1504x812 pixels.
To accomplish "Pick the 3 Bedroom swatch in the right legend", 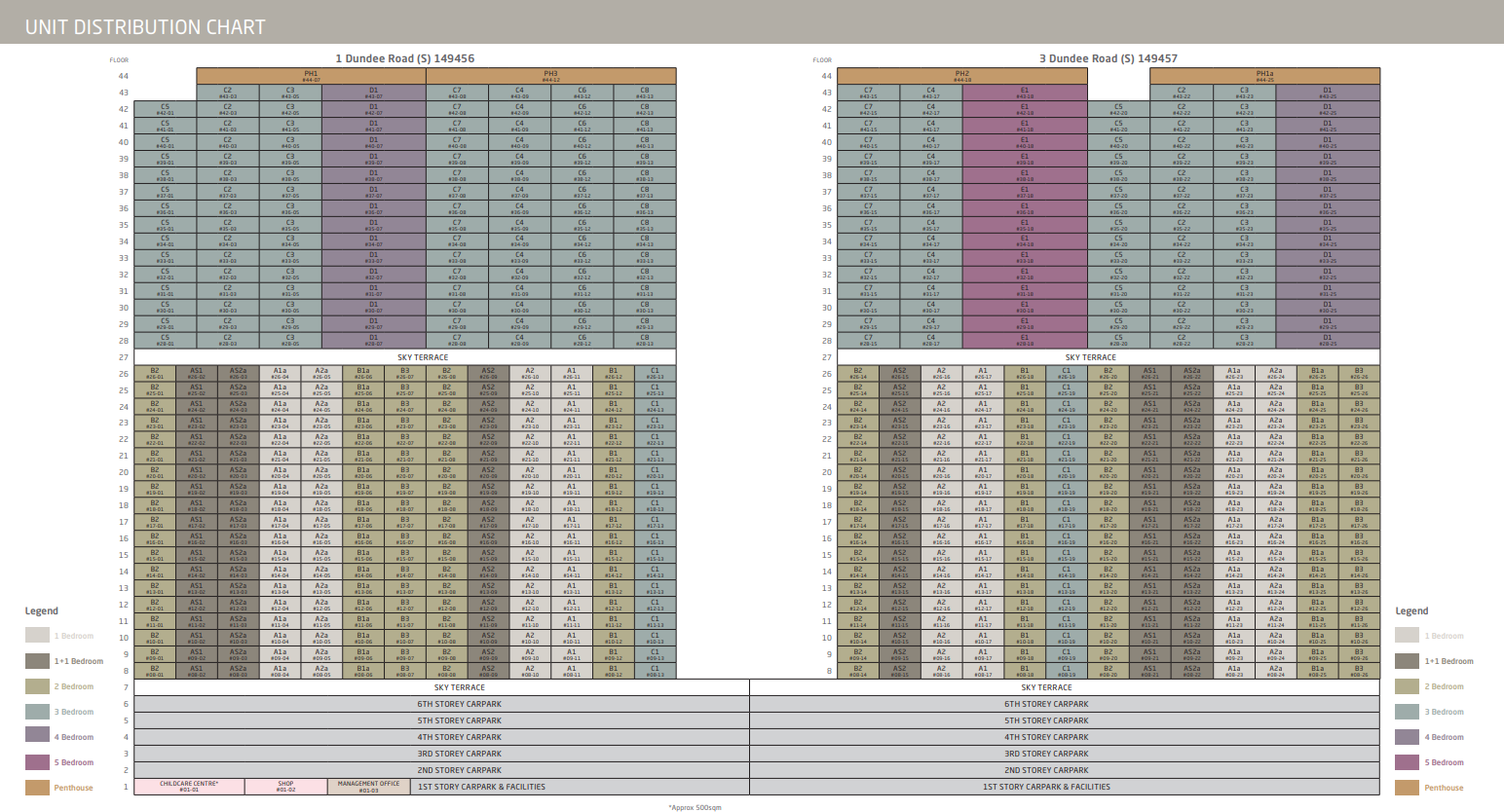I will pyautogui.click(x=1407, y=712).
